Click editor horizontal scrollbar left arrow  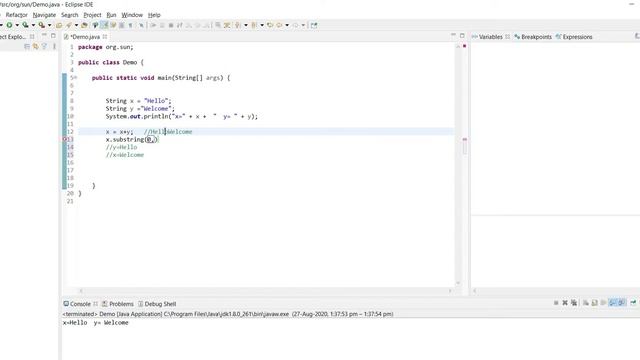pyautogui.click(x=81, y=291)
